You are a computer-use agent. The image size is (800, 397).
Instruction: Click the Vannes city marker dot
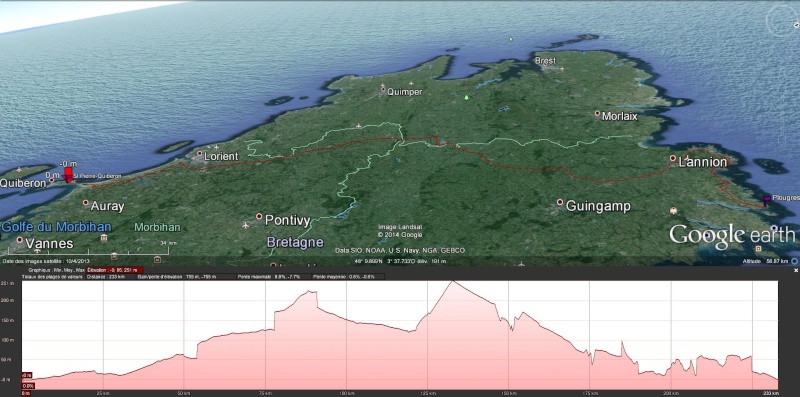click(19, 239)
